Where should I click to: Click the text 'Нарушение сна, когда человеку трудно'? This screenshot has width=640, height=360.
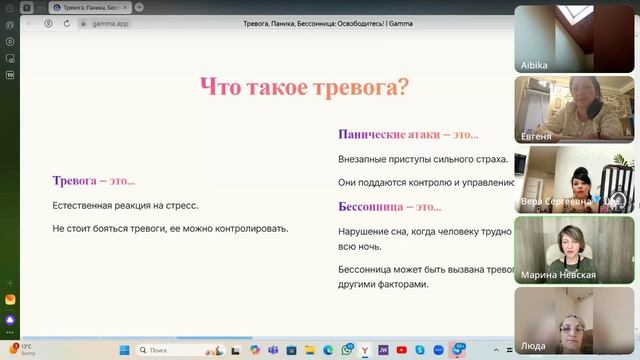pos(424,231)
